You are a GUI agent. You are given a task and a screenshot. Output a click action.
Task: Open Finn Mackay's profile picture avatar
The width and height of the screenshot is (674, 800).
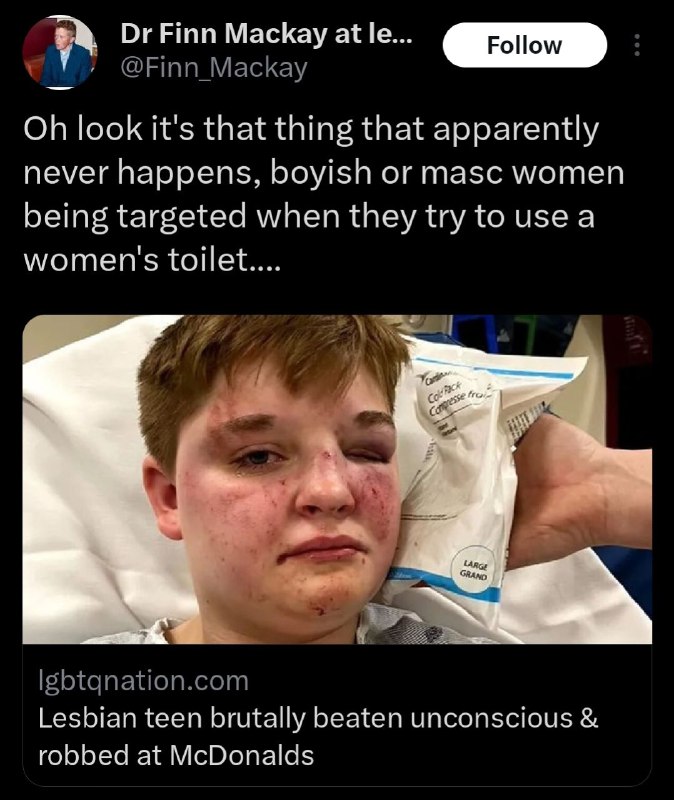coord(60,53)
